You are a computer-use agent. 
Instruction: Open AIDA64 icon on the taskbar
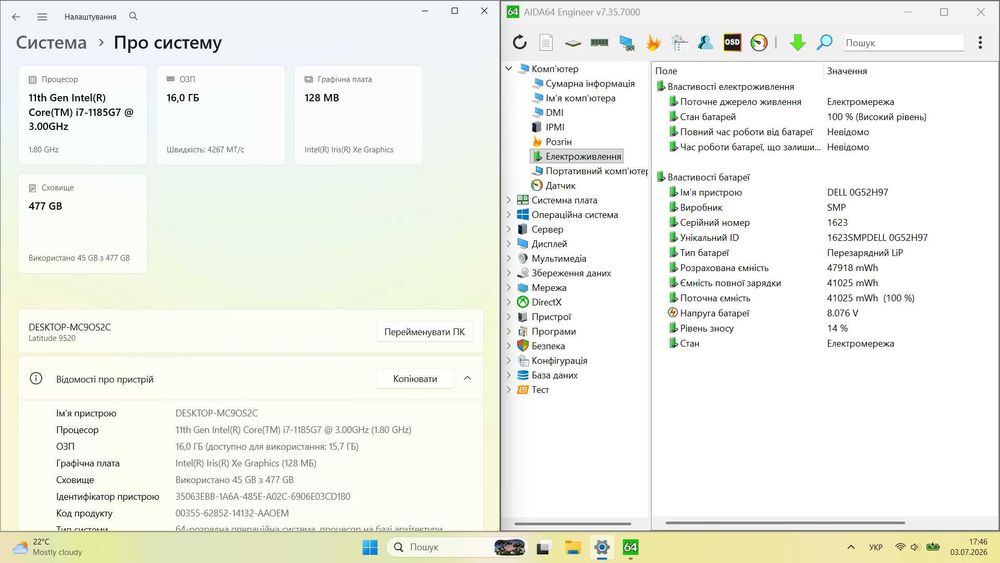click(x=631, y=547)
